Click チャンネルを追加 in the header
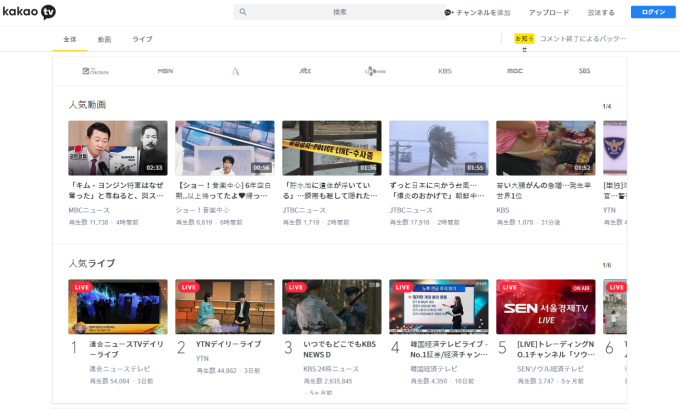 tap(478, 12)
